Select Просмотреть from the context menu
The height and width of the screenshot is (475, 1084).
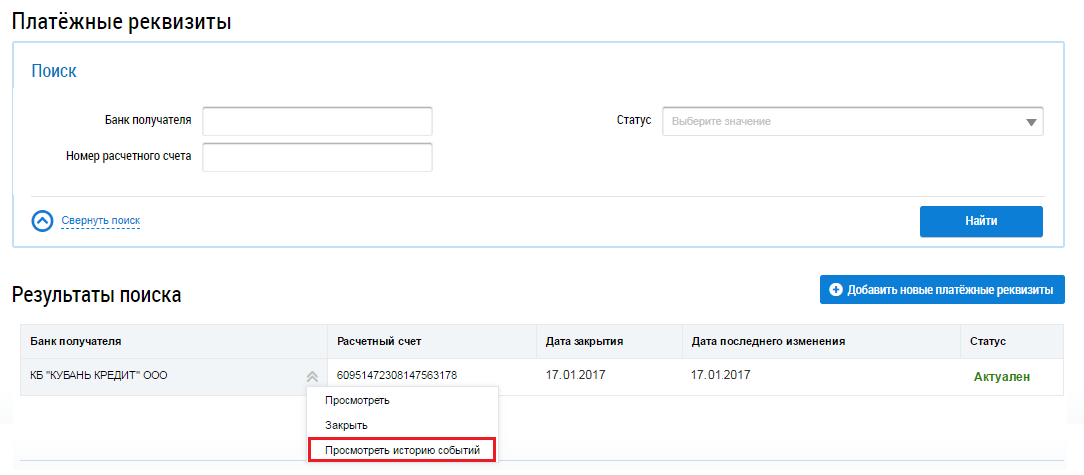pos(357,401)
